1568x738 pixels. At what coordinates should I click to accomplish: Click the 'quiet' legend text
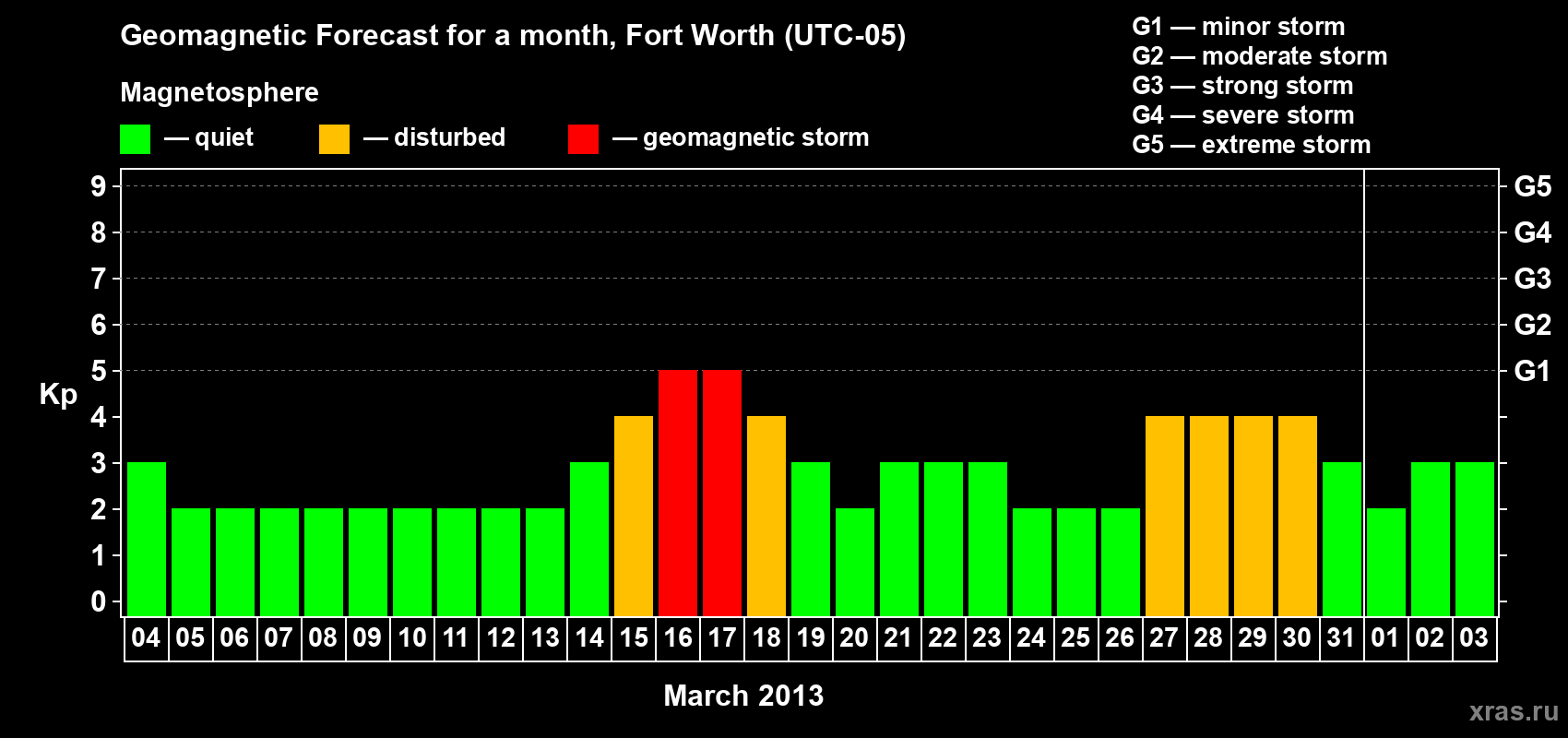pyautogui.click(x=224, y=138)
